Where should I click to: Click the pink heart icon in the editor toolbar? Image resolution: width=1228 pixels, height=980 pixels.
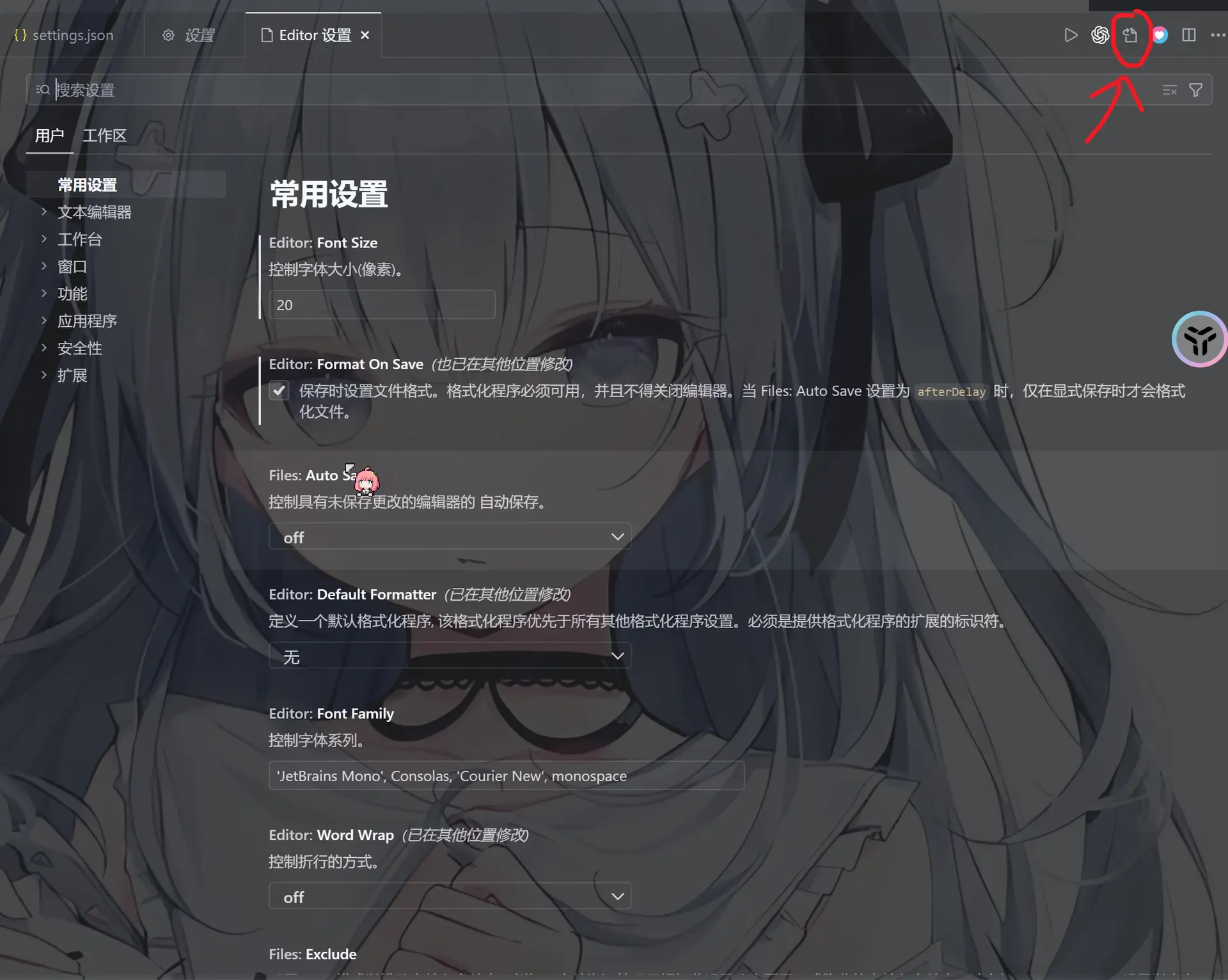point(1160,35)
